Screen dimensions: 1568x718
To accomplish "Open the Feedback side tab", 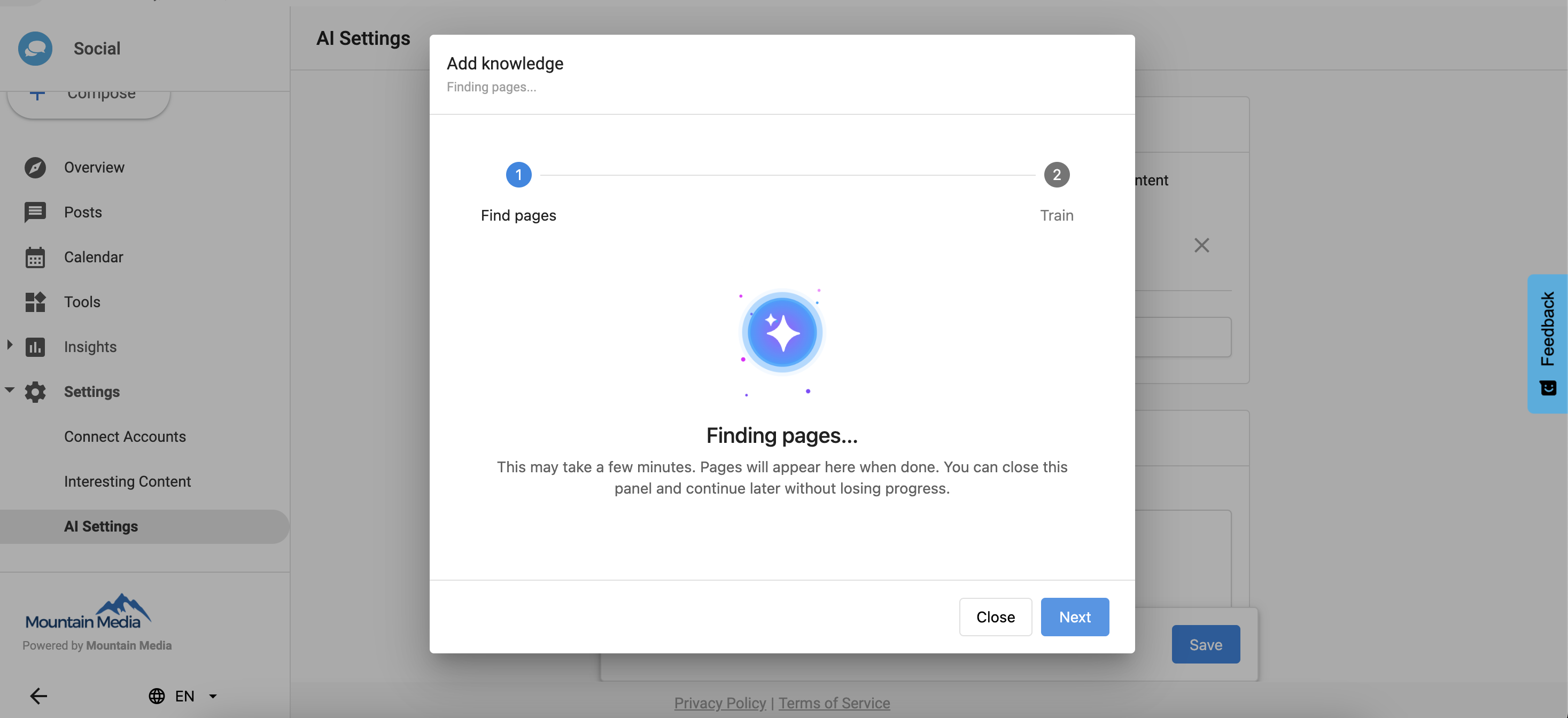I will [x=1547, y=344].
